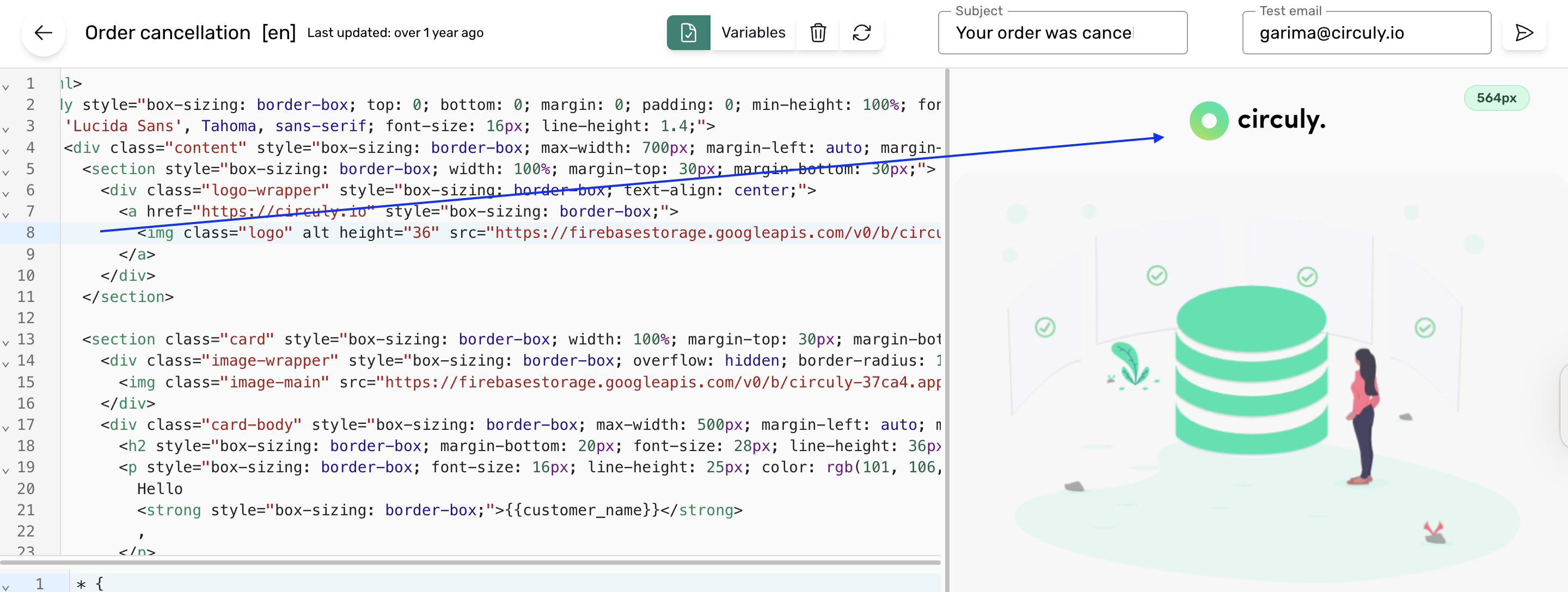Collapse CSS rule fold in lower editor

6,588
